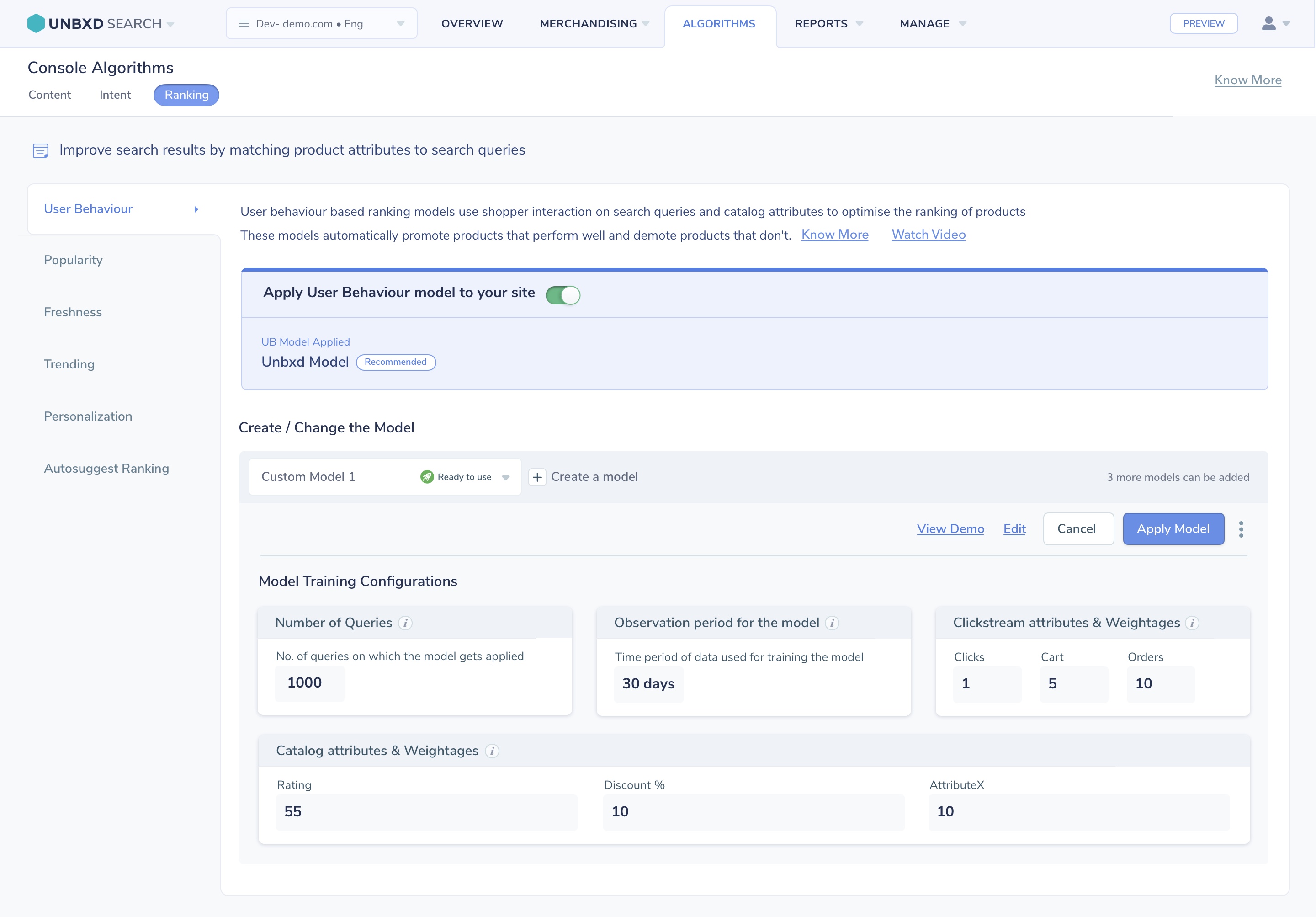Switch to the Intent sub-tab
The height and width of the screenshot is (917, 1316).
(115, 95)
